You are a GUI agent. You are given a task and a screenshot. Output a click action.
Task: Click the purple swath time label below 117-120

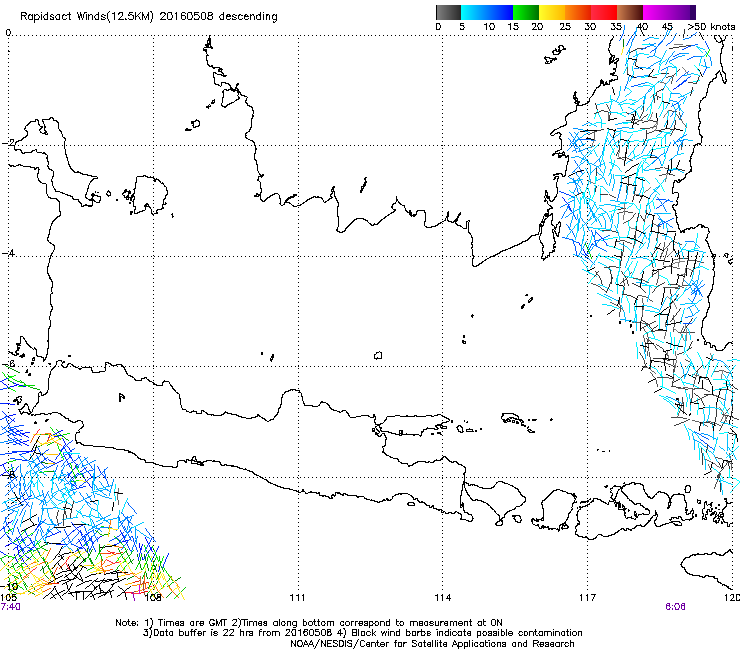click(x=675, y=607)
